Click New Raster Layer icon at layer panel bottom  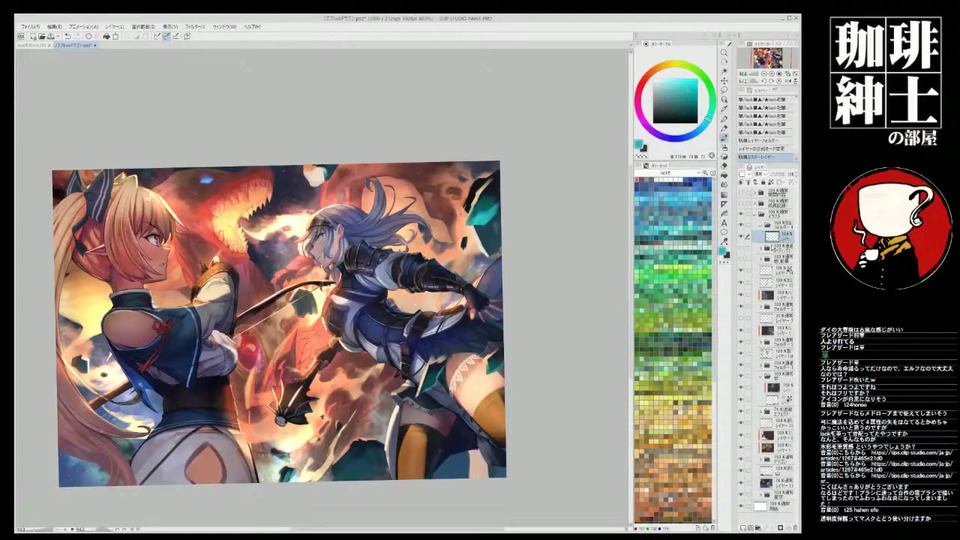coord(743,527)
